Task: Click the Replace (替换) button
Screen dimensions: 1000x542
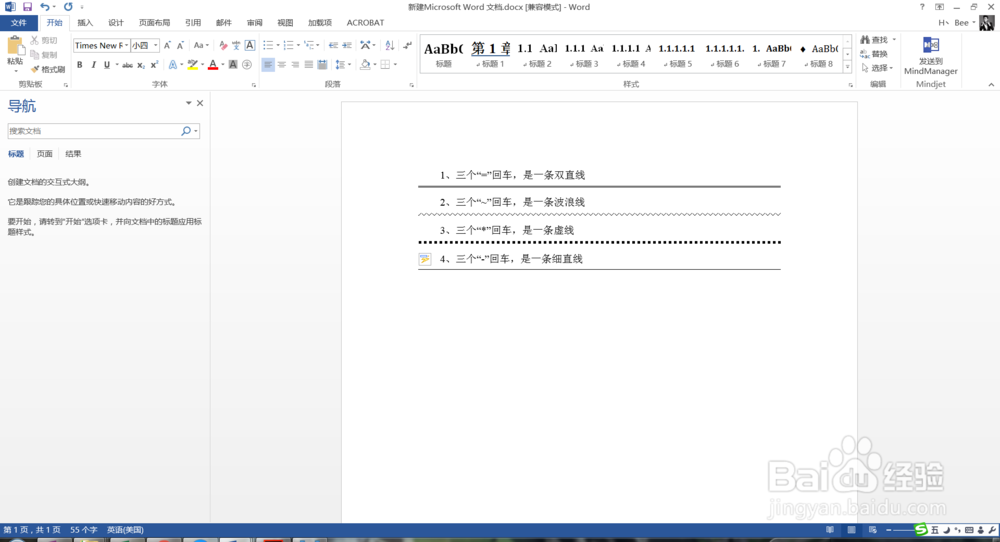Action: tap(874, 54)
